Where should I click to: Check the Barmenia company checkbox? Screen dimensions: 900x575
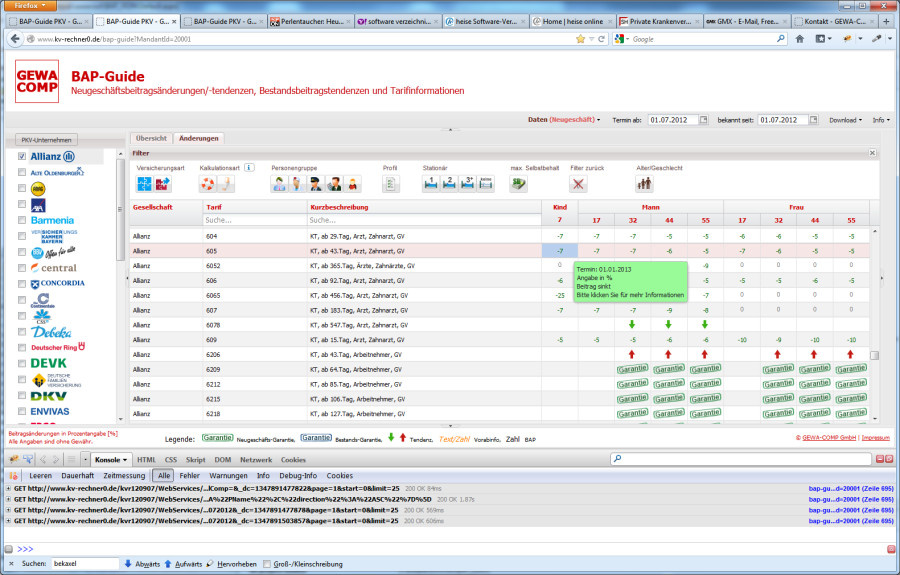pos(22,220)
